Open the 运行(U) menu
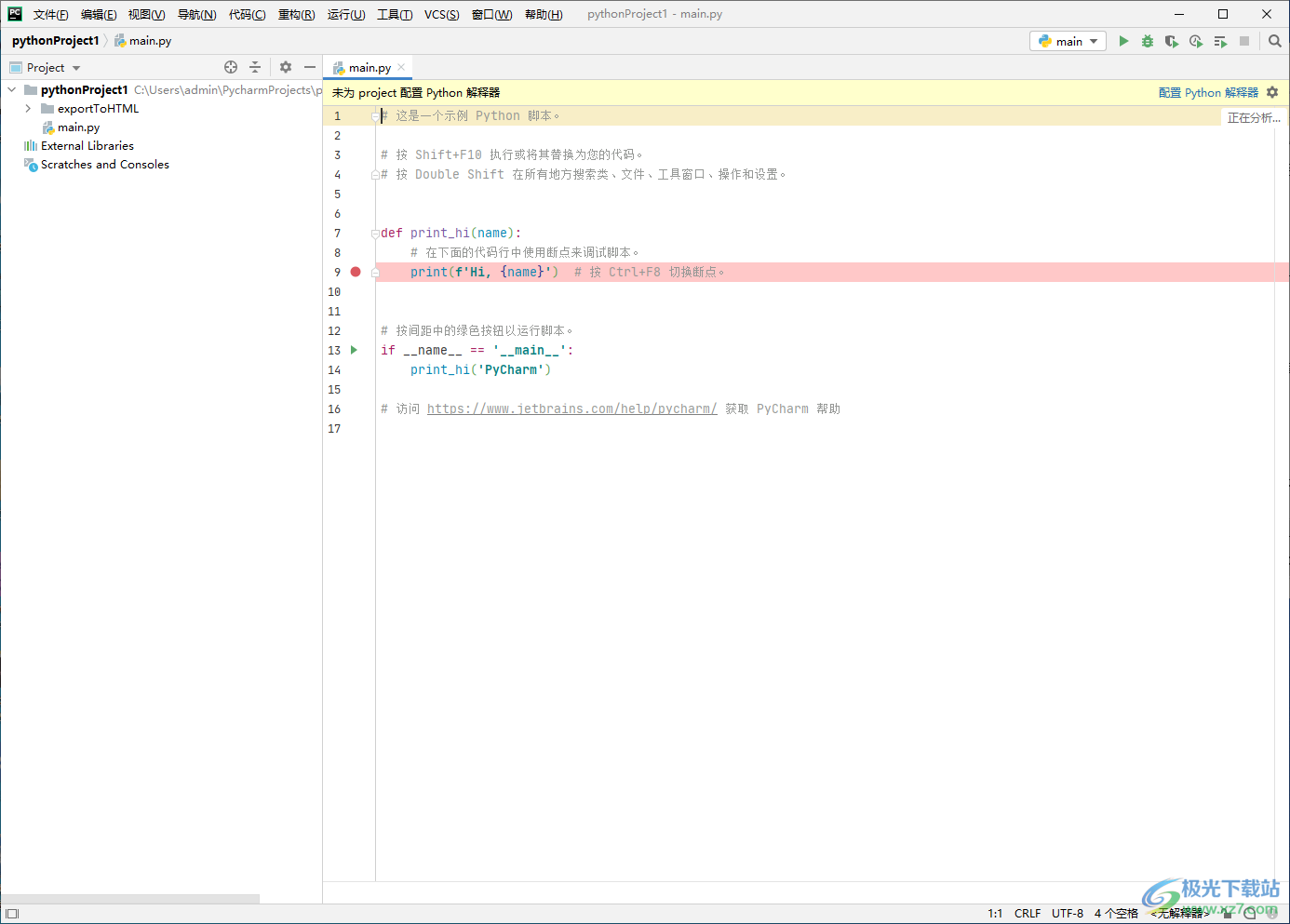 click(346, 14)
